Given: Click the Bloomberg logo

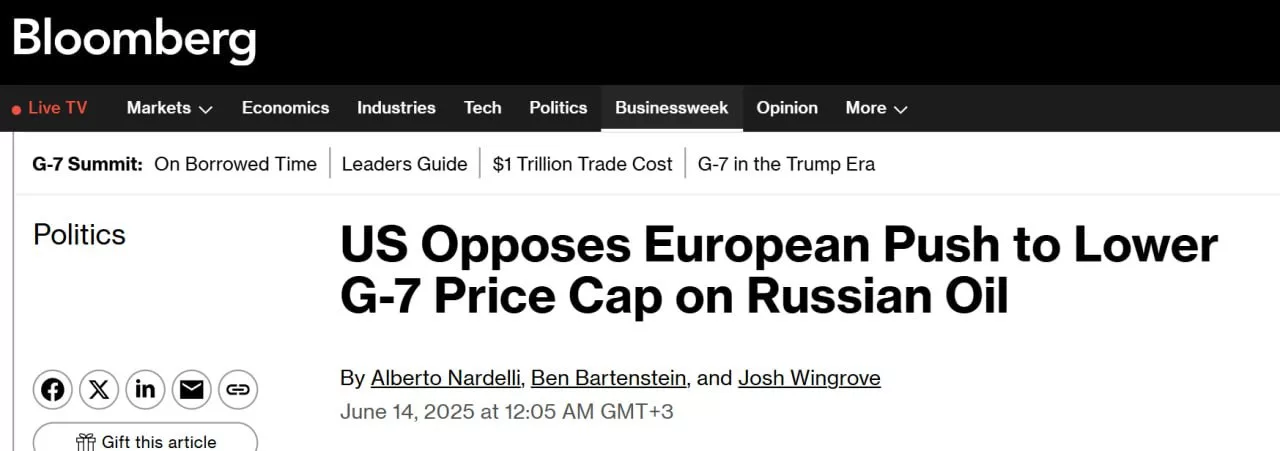Looking at the screenshot, I should [134, 40].
